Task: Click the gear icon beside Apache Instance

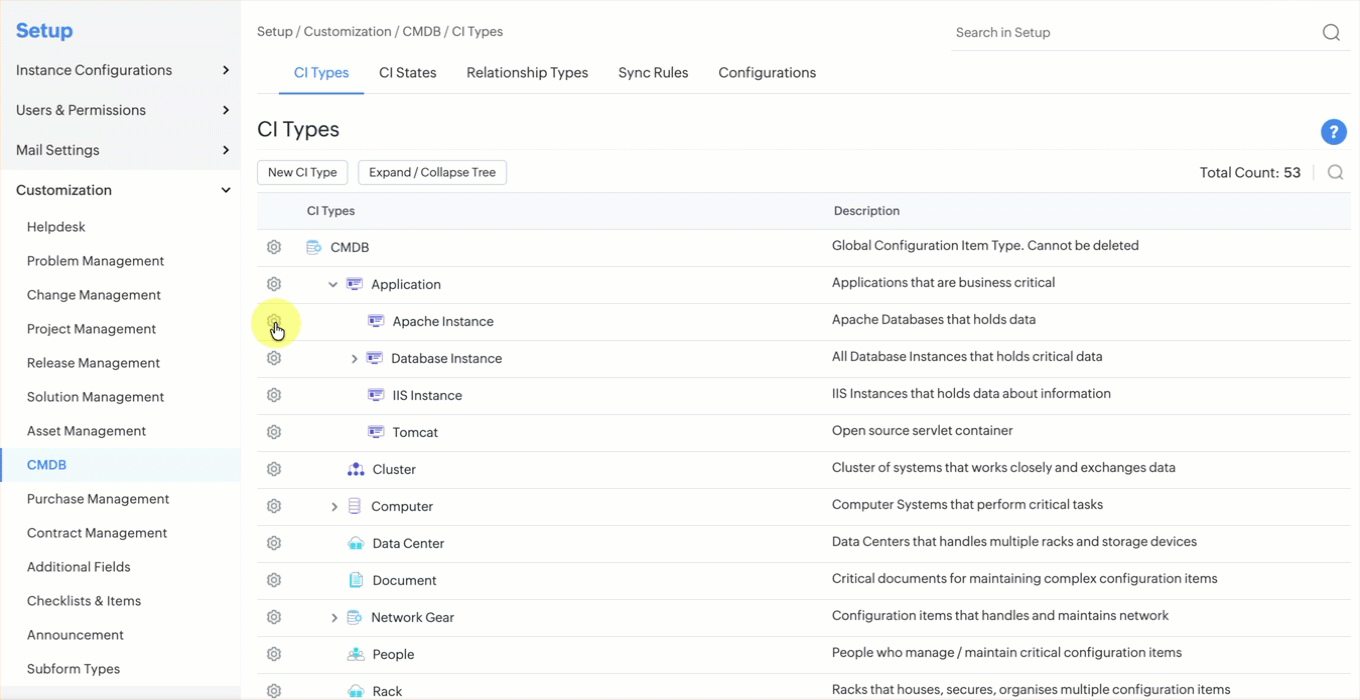Action: (274, 321)
